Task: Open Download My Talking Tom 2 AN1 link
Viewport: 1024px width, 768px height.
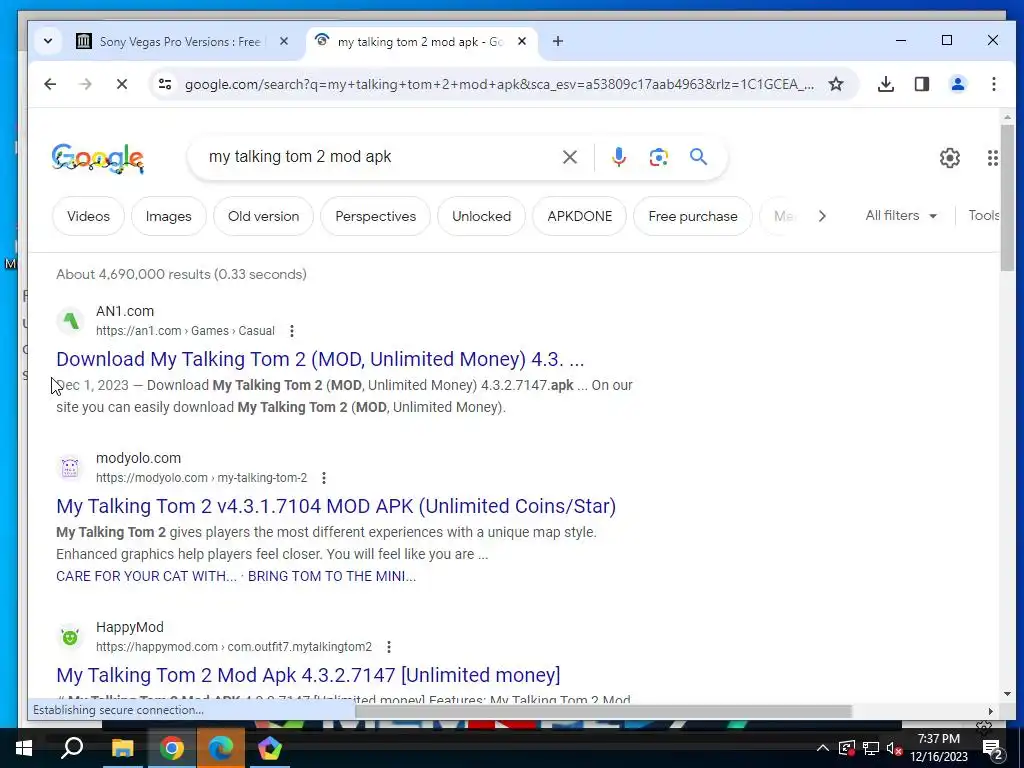Action: tap(320, 359)
